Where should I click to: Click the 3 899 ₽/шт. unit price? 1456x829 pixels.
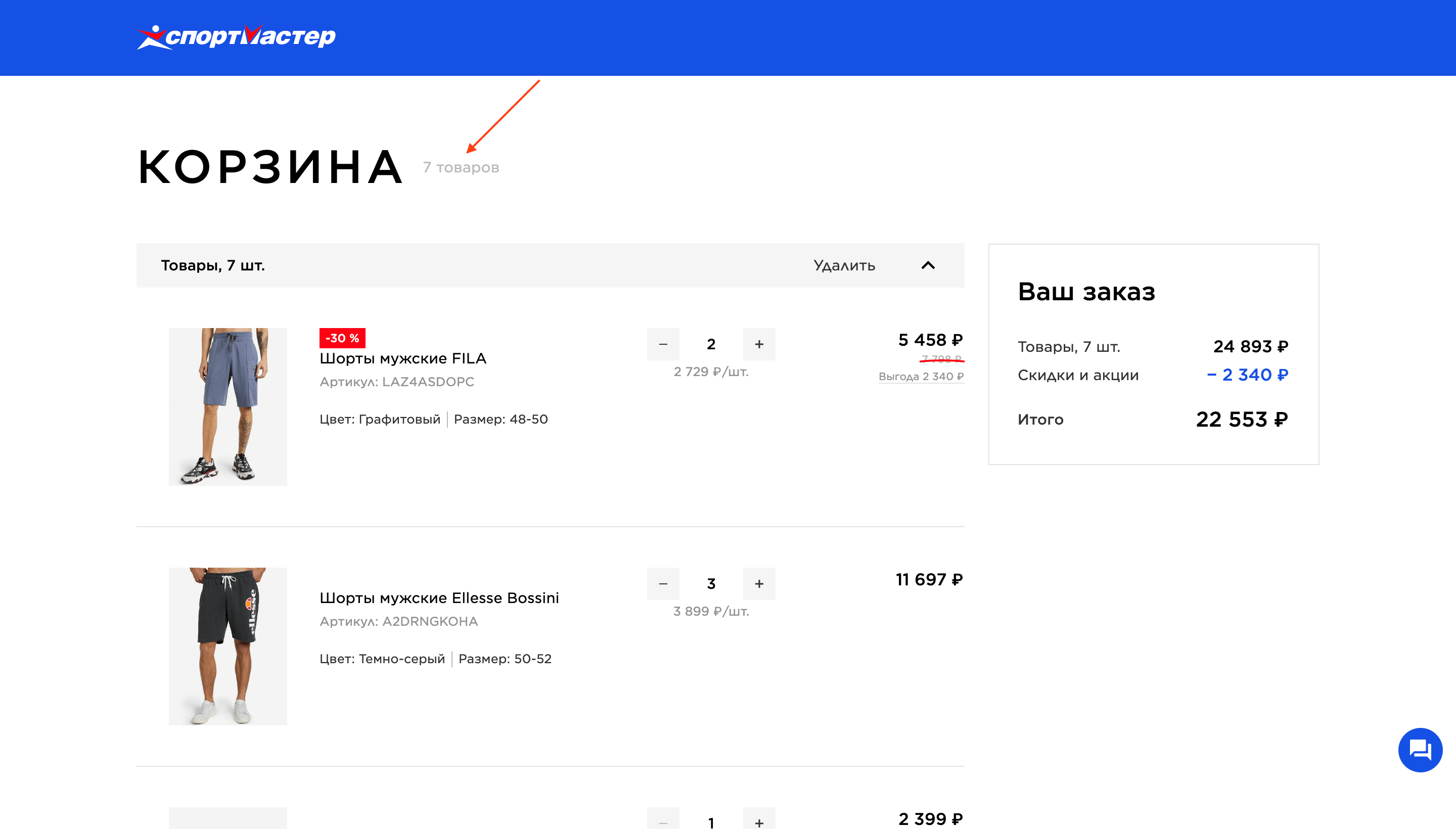pos(711,612)
